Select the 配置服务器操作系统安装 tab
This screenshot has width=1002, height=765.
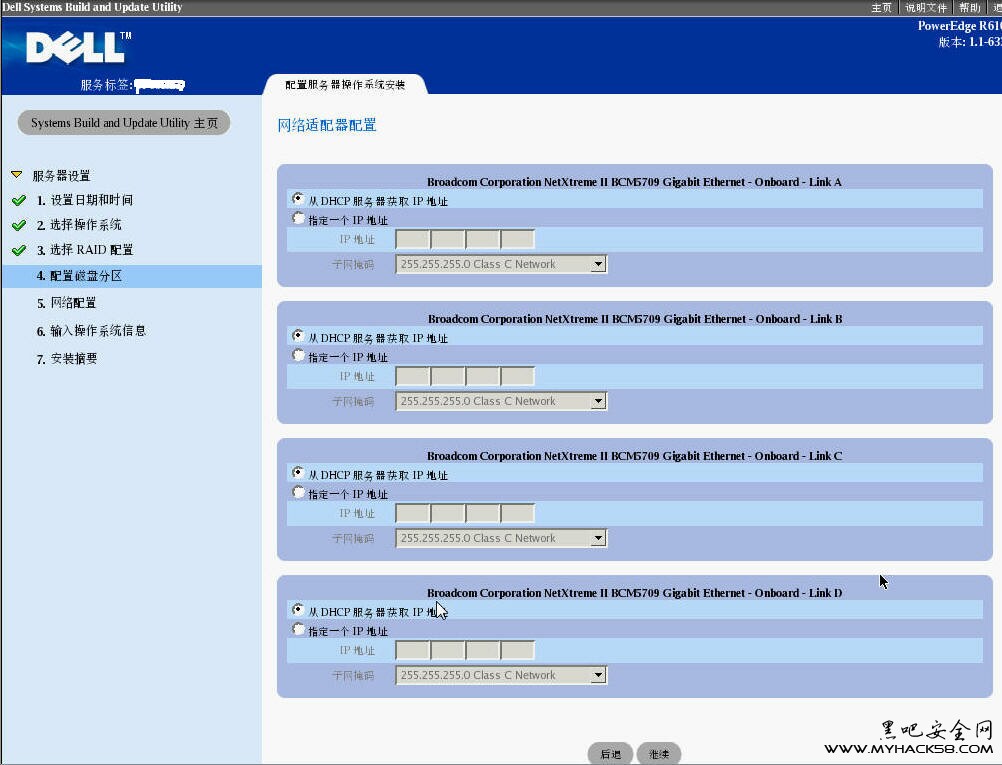point(345,85)
